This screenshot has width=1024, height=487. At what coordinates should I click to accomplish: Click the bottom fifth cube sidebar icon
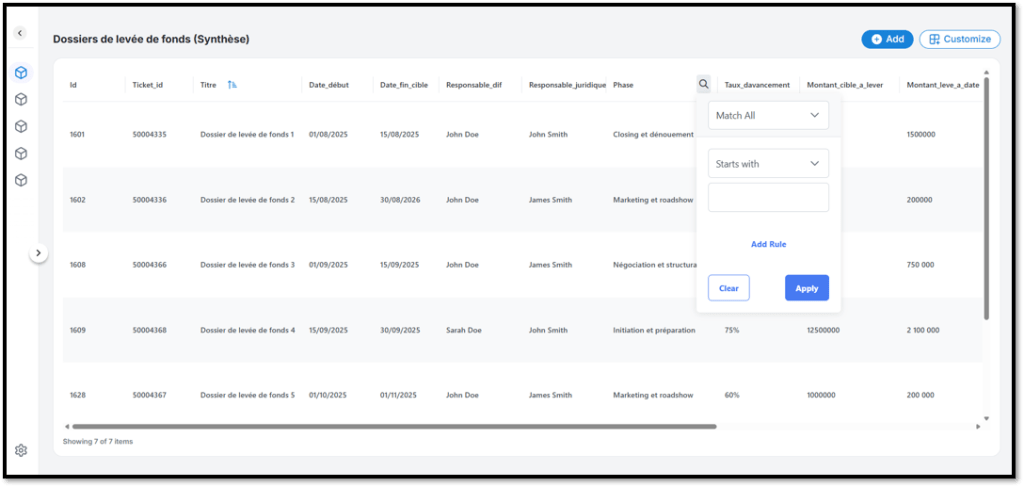point(21,180)
